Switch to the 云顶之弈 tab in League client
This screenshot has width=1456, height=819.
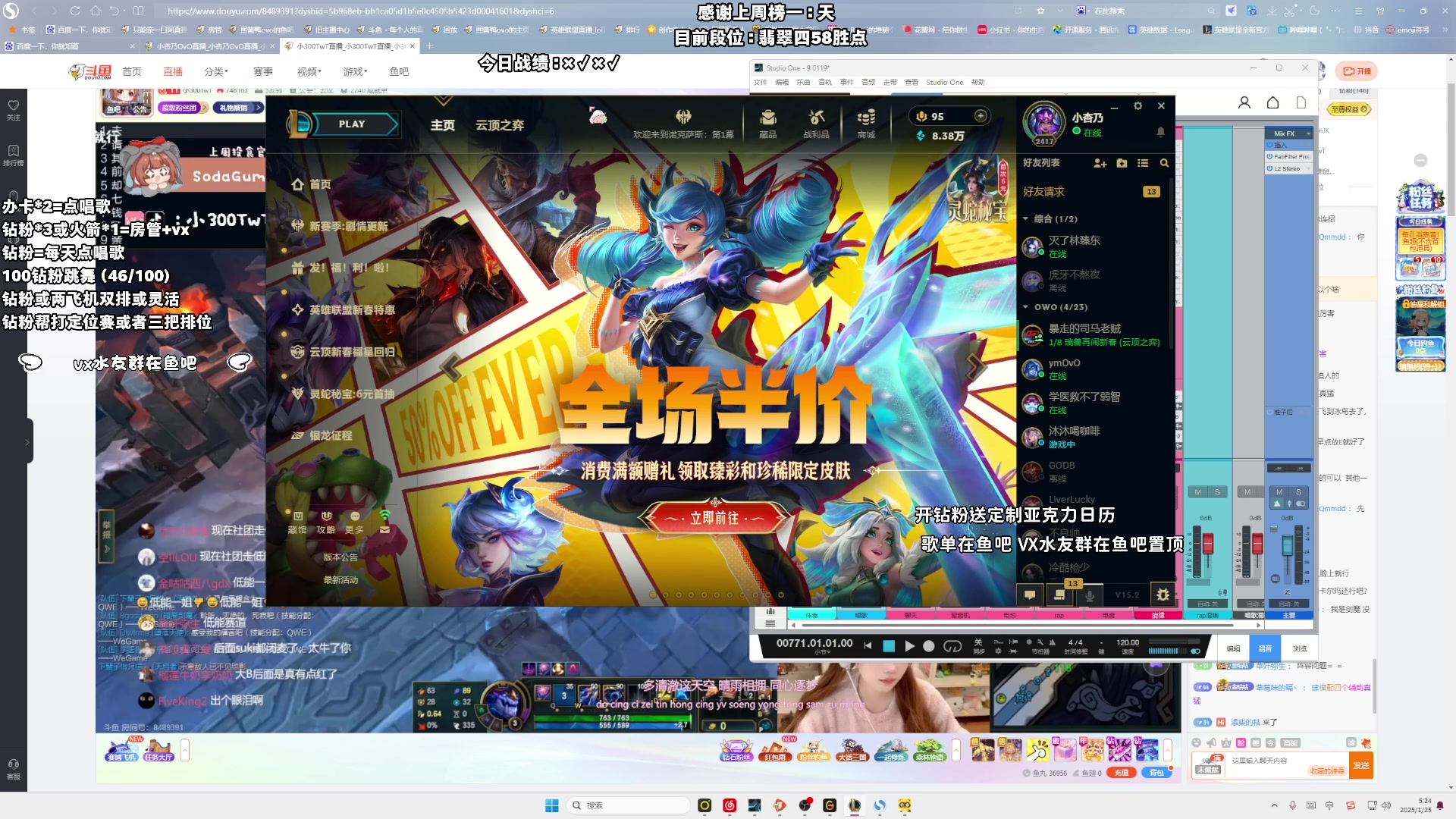[x=500, y=125]
